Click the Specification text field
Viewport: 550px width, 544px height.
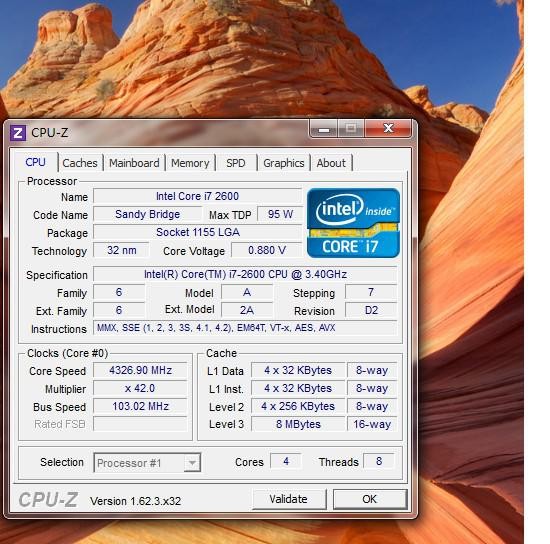pos(245,274)
